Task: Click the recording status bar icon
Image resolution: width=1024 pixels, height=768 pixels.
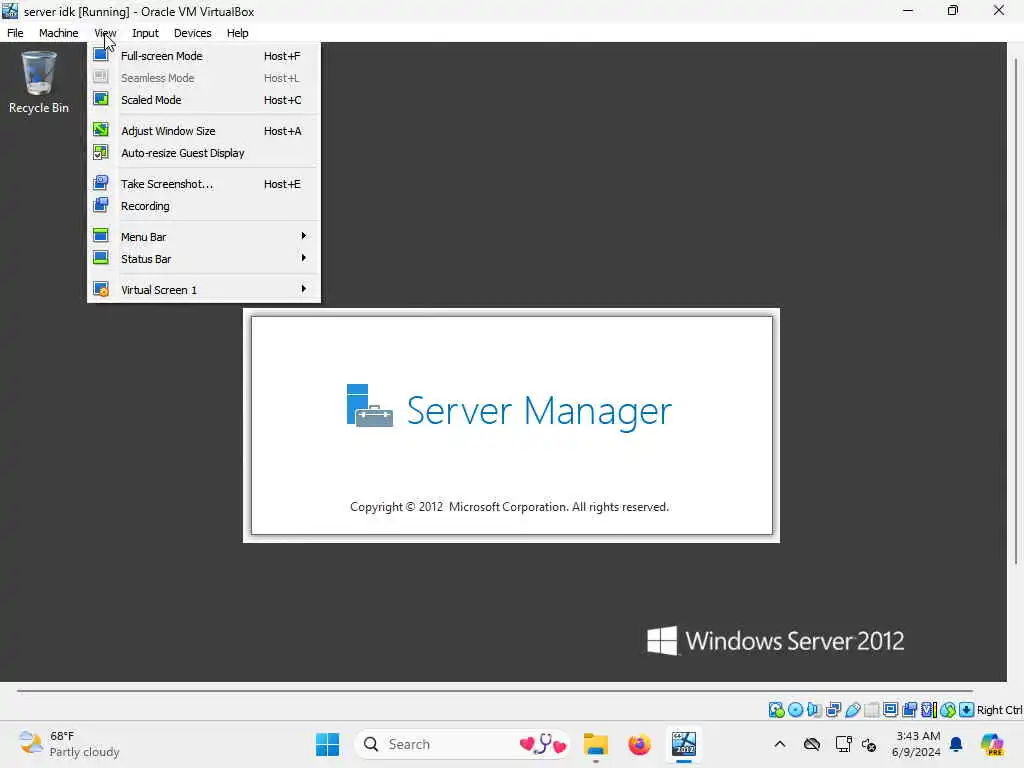Action: (909, 710)
